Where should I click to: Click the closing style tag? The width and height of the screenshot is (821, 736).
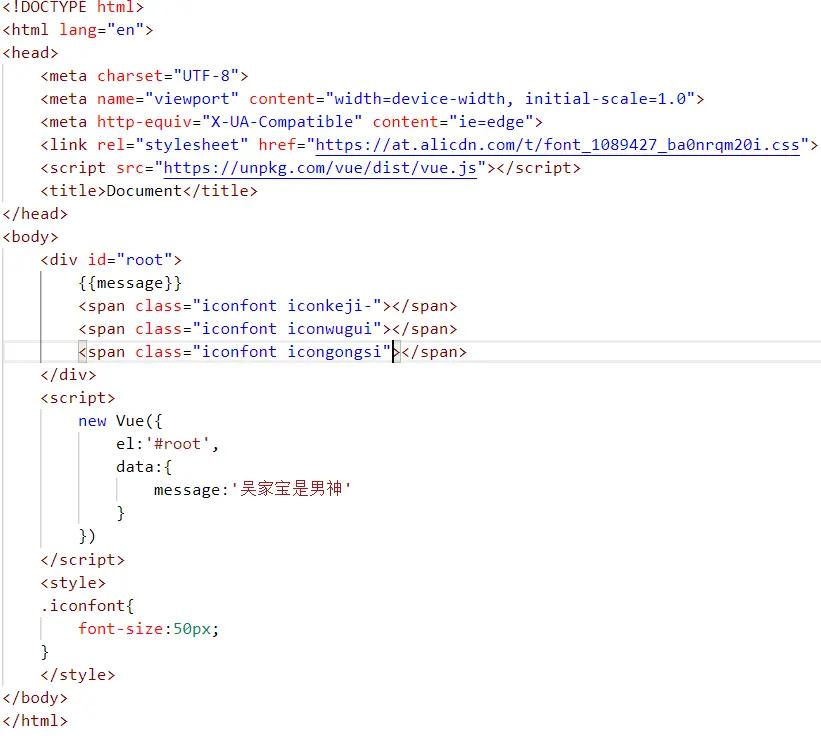pyautogui.click(x=78, y=675)
